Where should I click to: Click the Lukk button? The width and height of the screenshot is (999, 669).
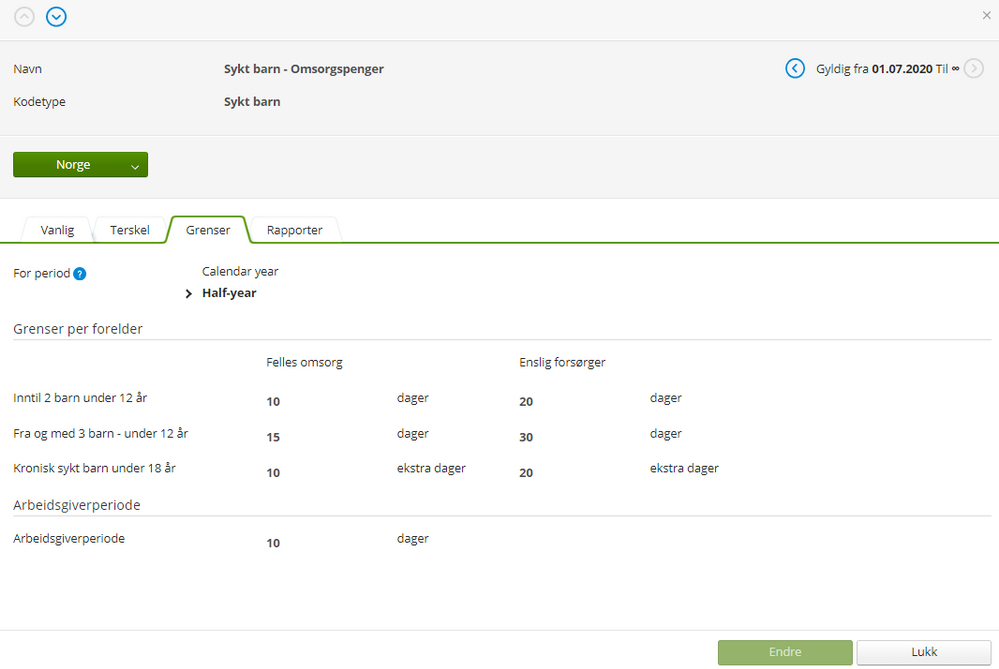(x=910, y=652)
